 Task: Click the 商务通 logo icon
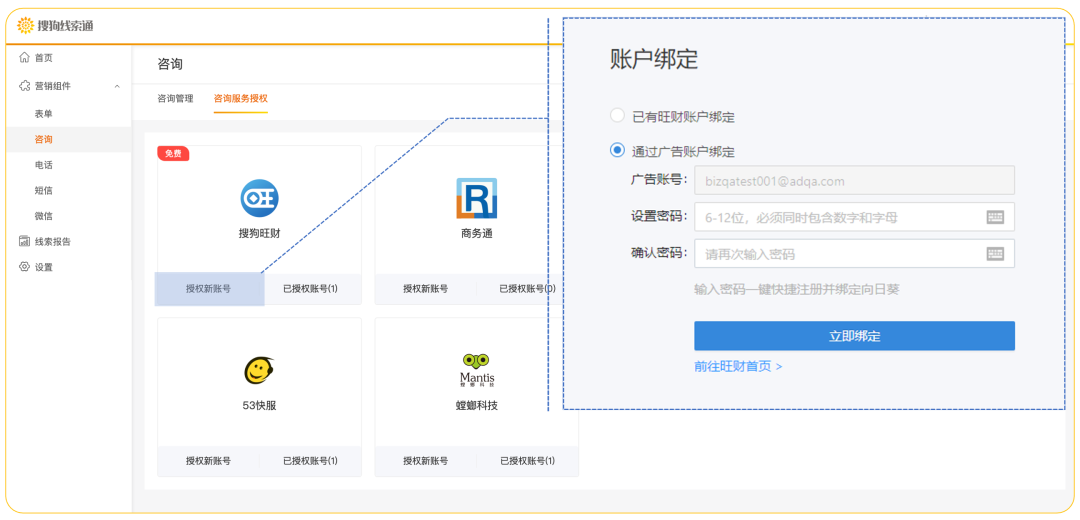tap(477, 198)
